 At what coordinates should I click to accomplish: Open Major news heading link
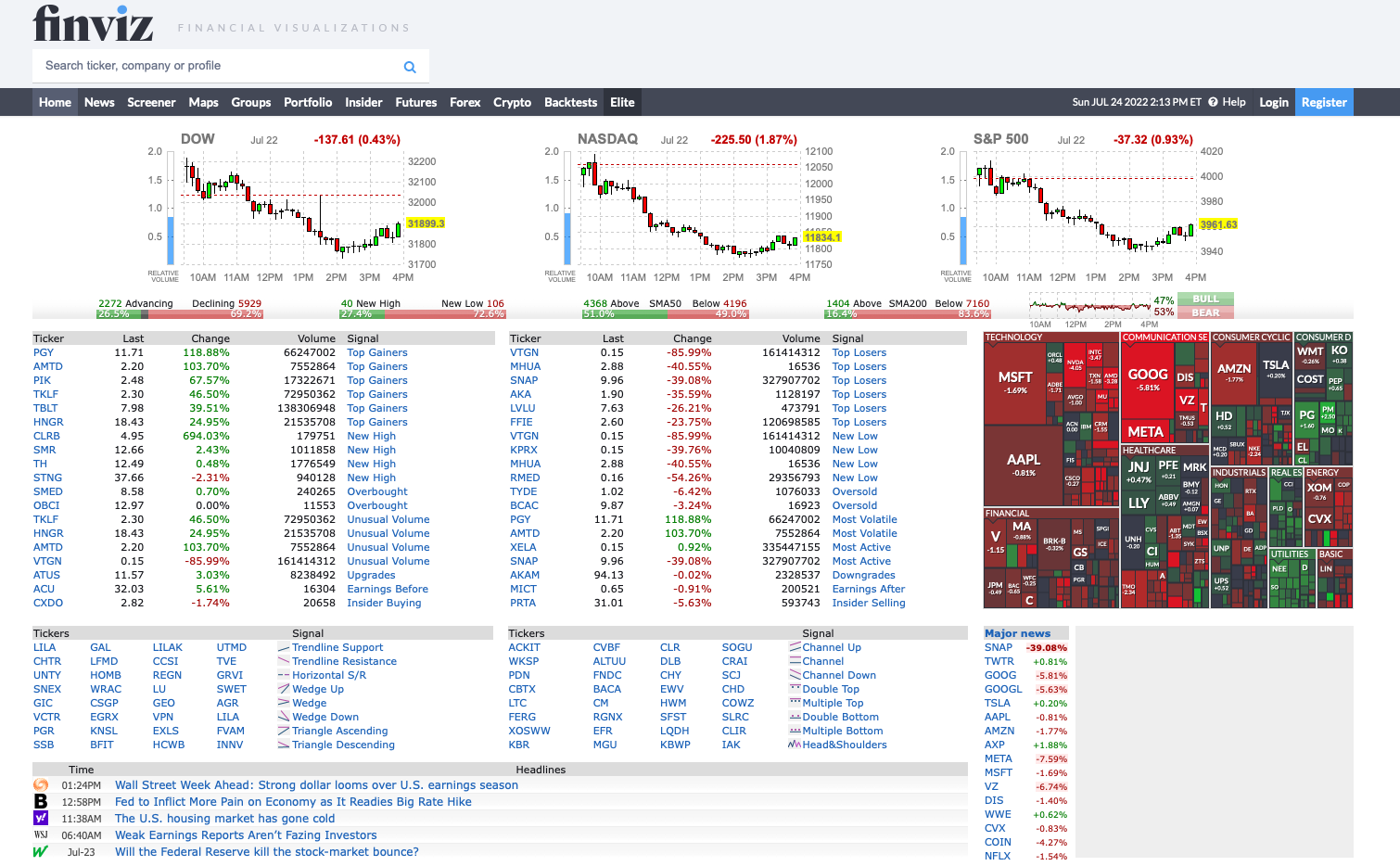pos(1017,633)
